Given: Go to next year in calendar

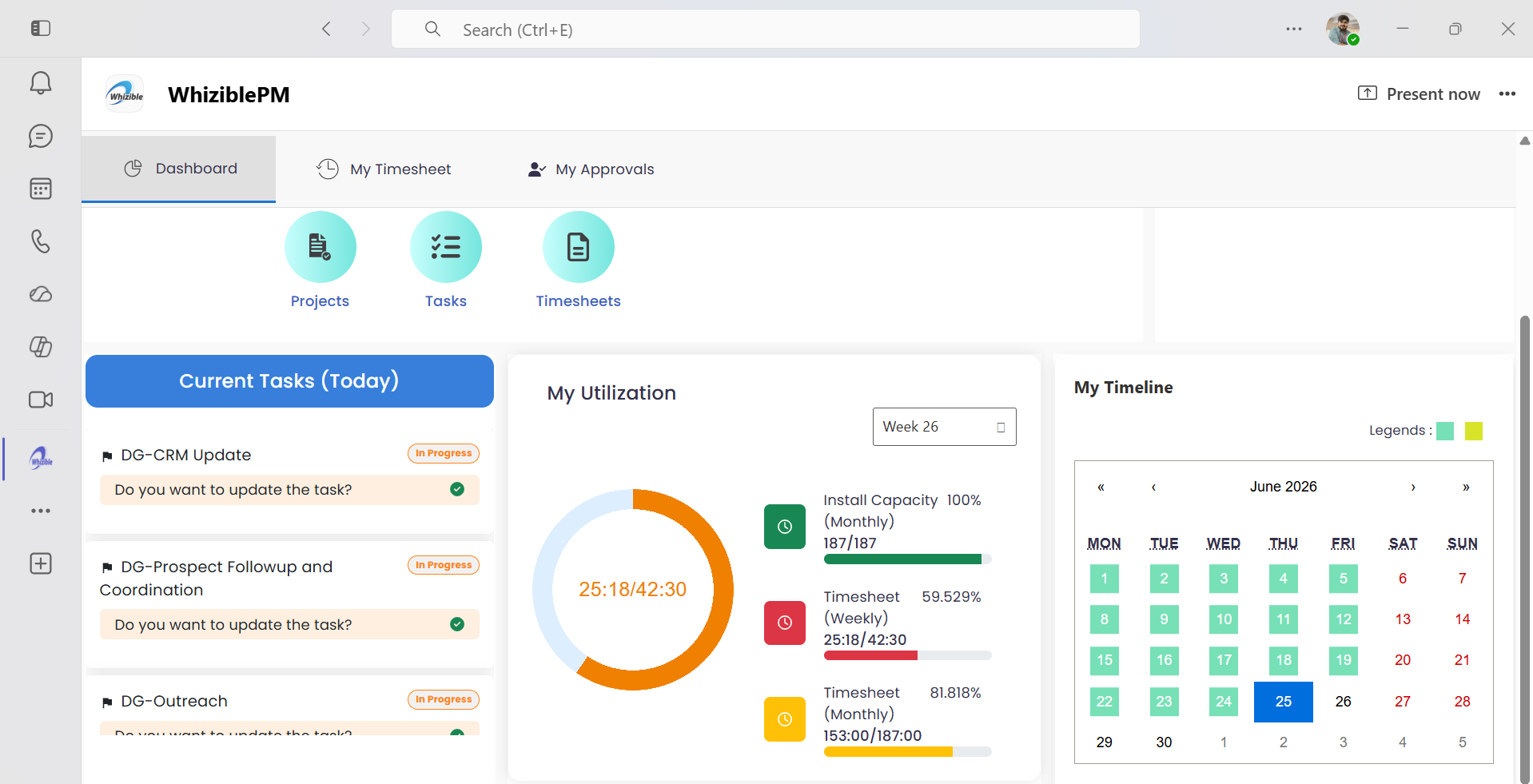Looking at the screenshot, I should point(1466,487).
